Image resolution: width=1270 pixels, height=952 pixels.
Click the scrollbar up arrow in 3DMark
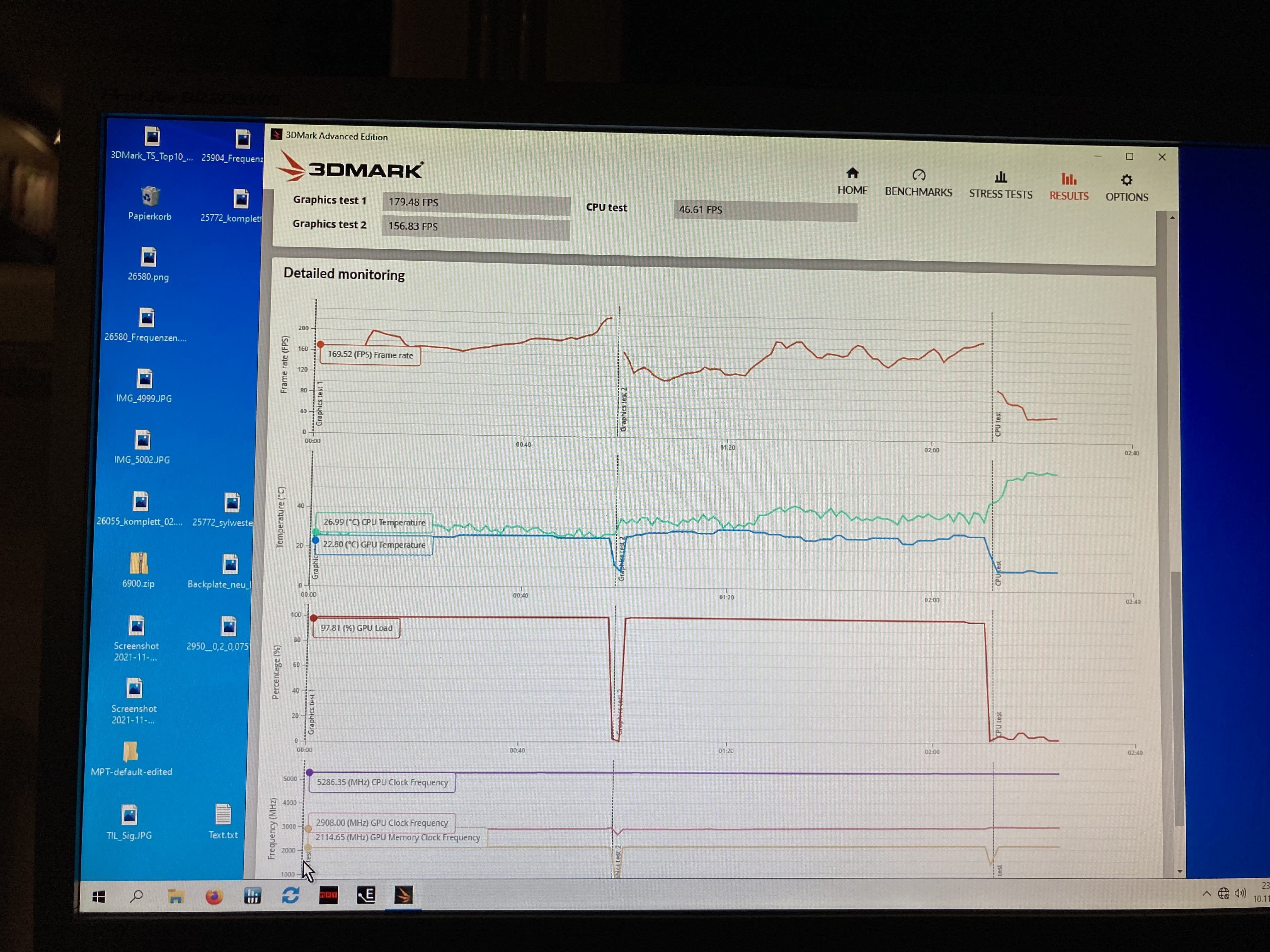1172,218
